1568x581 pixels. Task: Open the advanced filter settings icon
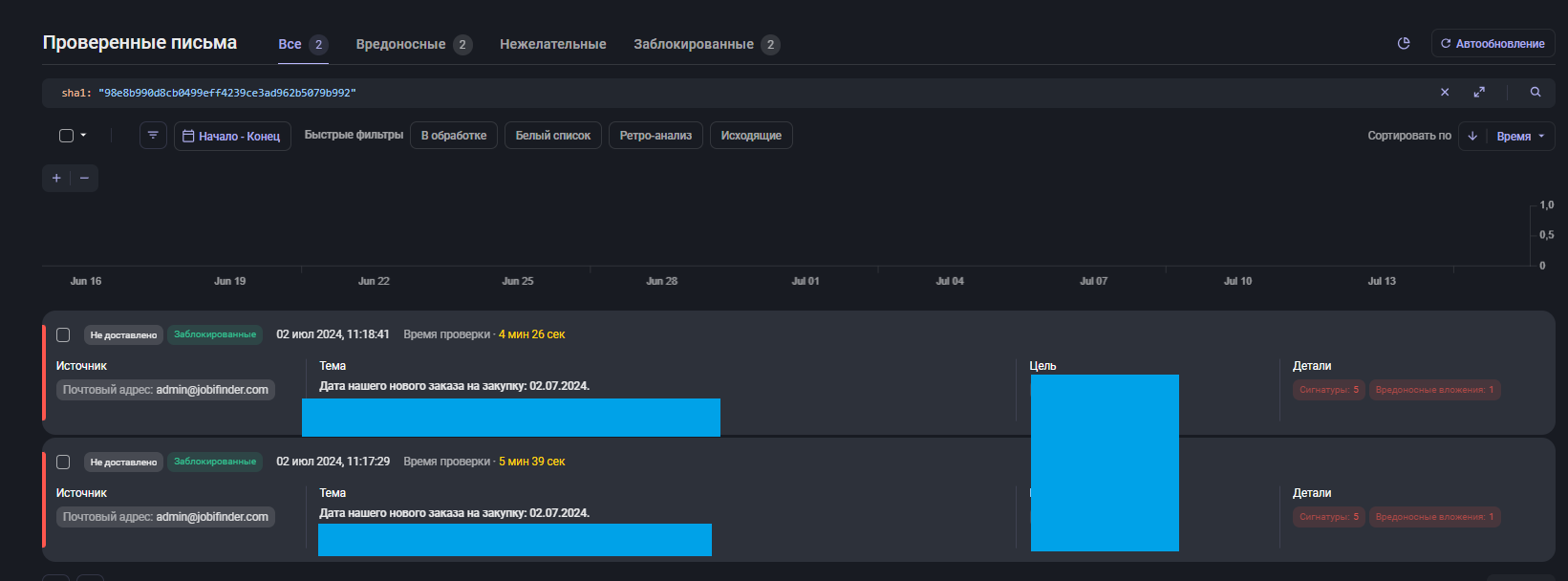pyautogui.click(x=153, y=136)
